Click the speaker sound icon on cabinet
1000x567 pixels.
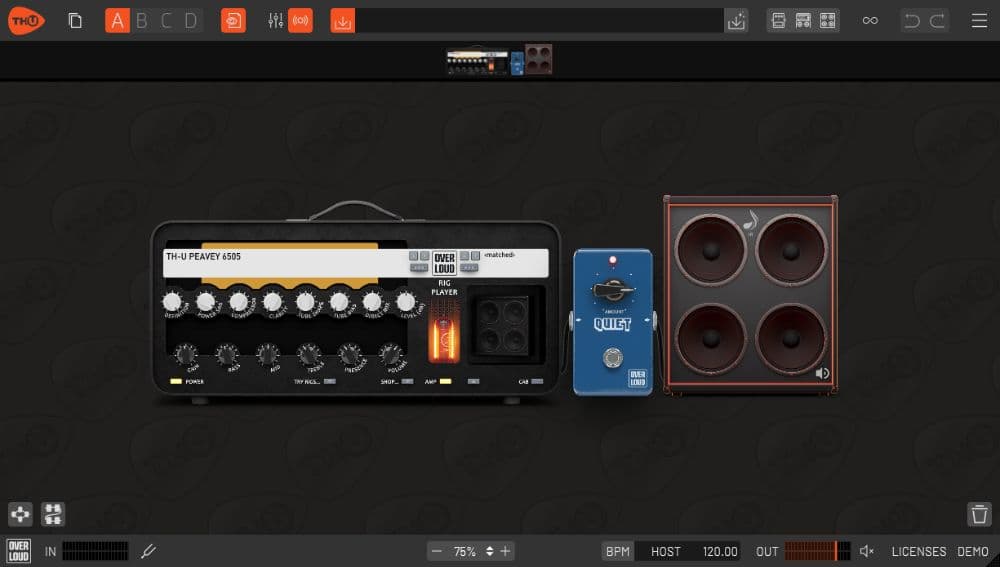(x=822, y=373)
